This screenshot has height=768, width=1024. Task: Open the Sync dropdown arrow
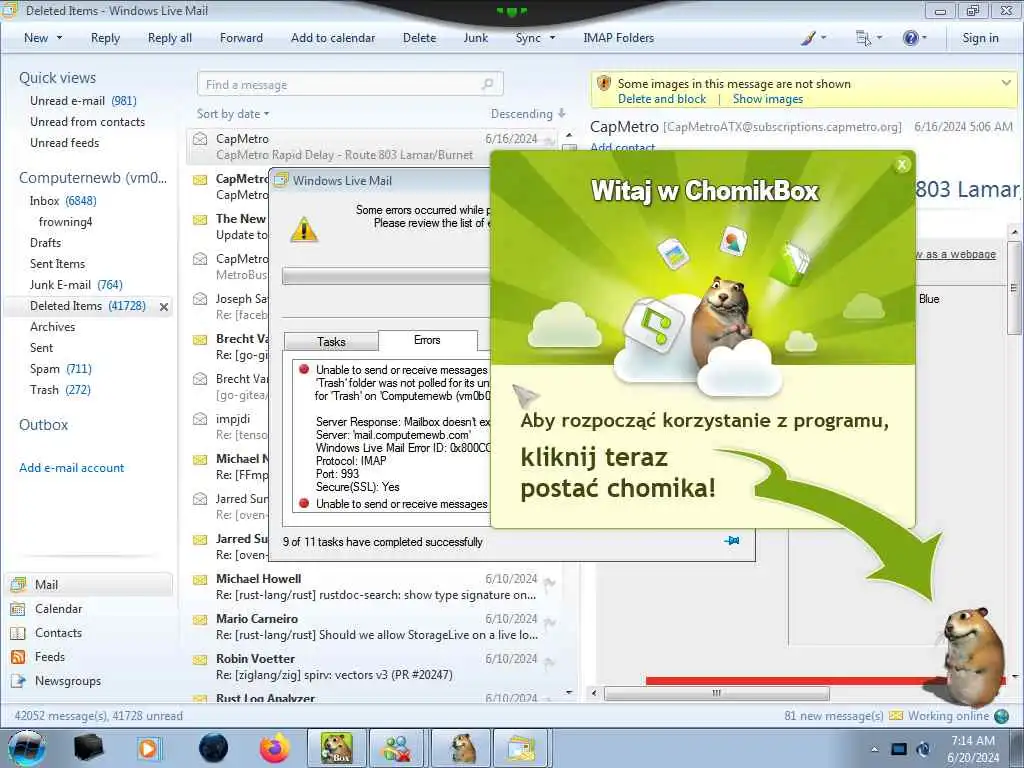click(552, 38)
